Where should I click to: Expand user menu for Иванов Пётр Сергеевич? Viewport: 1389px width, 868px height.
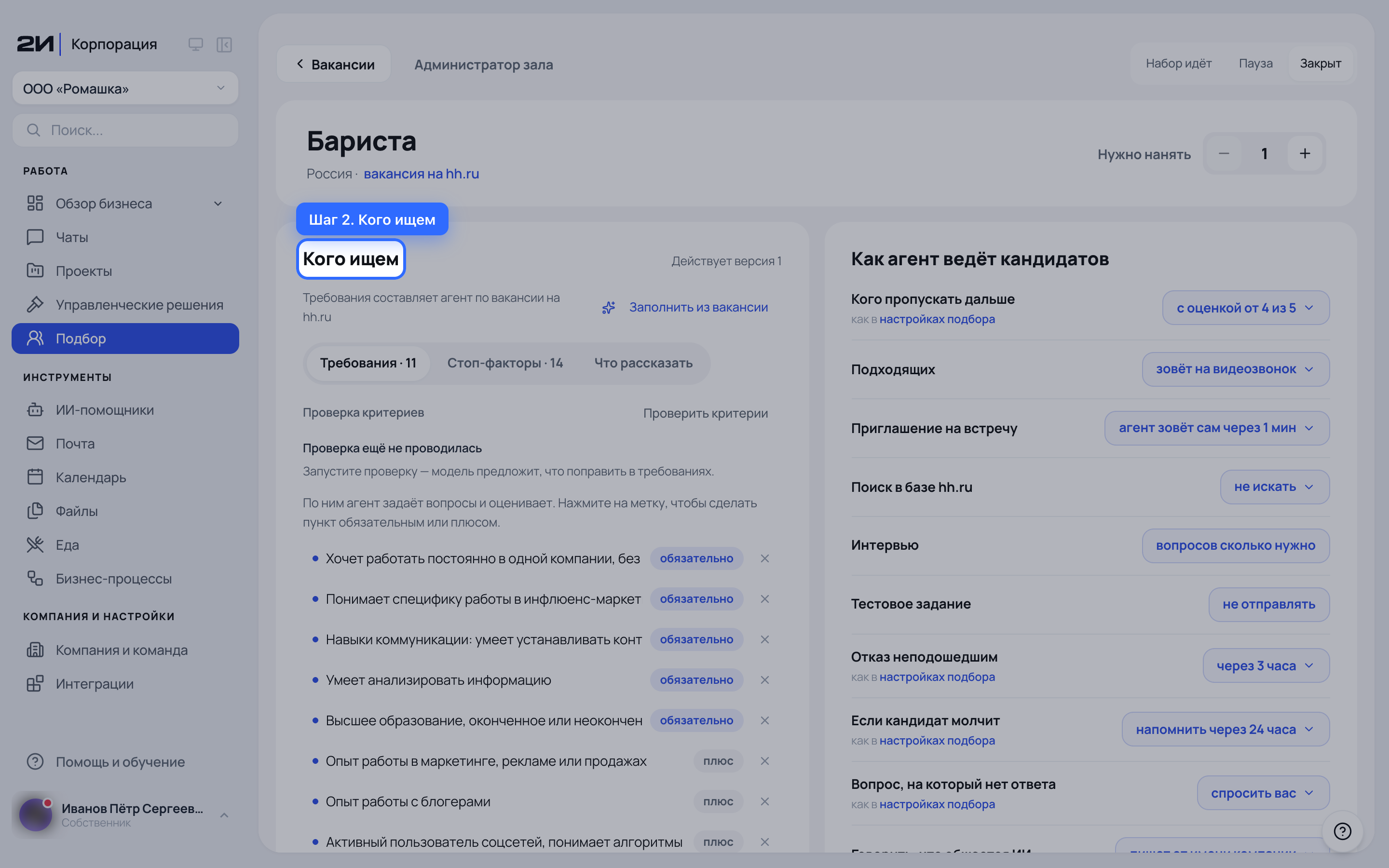[224, 815]
